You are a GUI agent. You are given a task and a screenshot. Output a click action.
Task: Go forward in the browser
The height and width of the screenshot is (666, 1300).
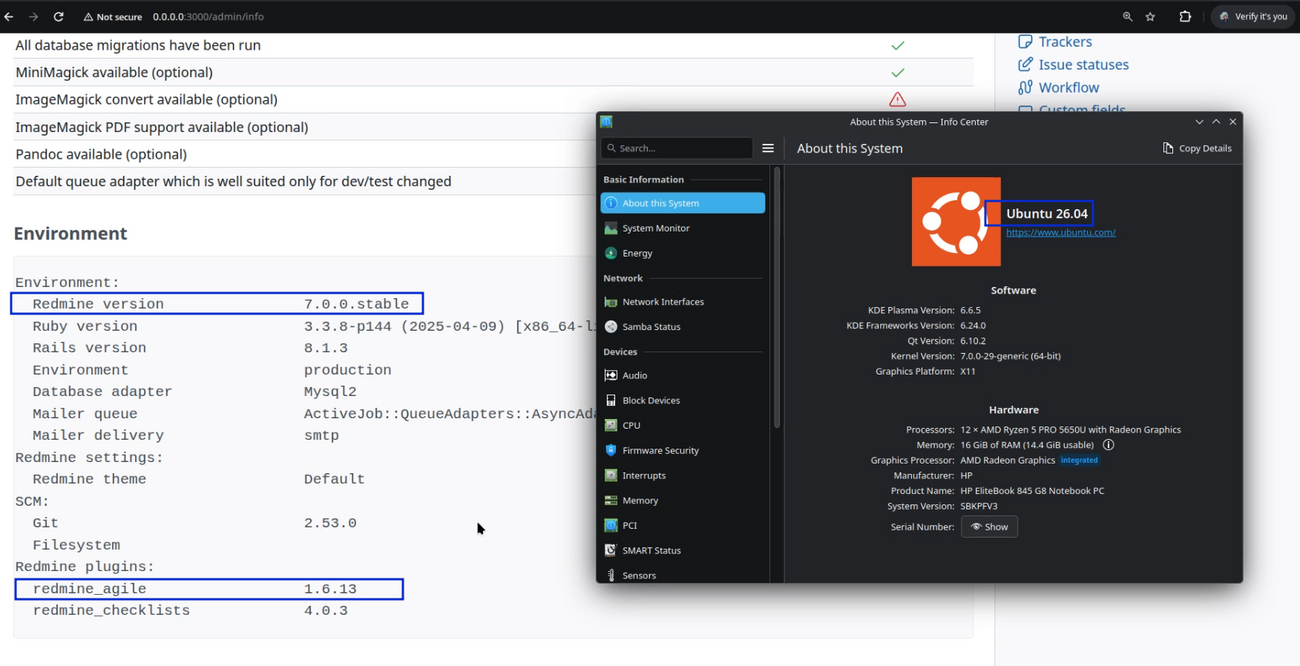coord(33,17)
